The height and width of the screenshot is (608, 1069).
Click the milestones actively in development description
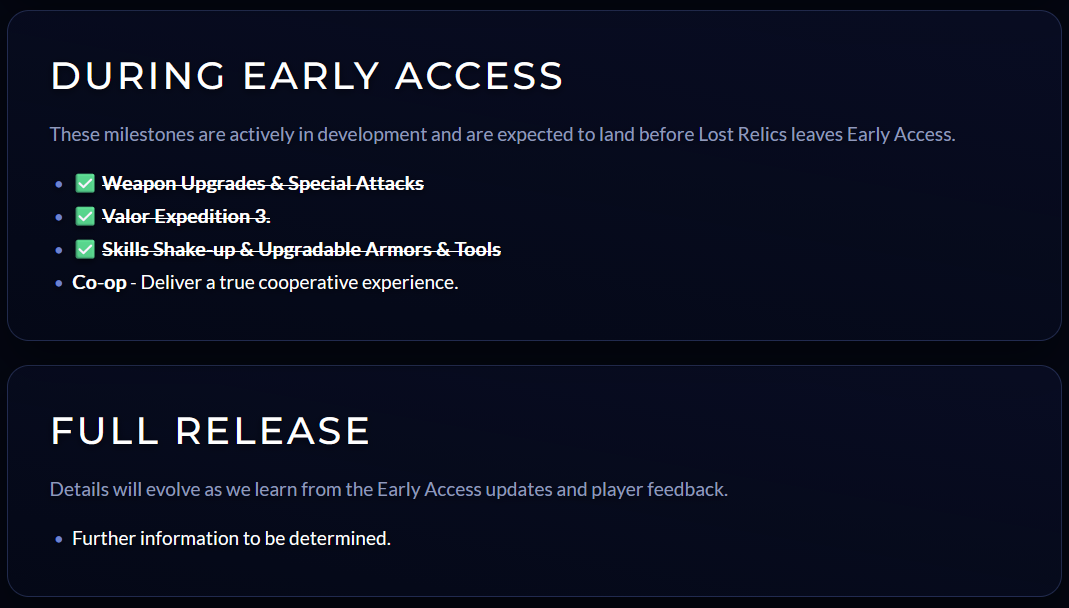click(x=502, y=134)
